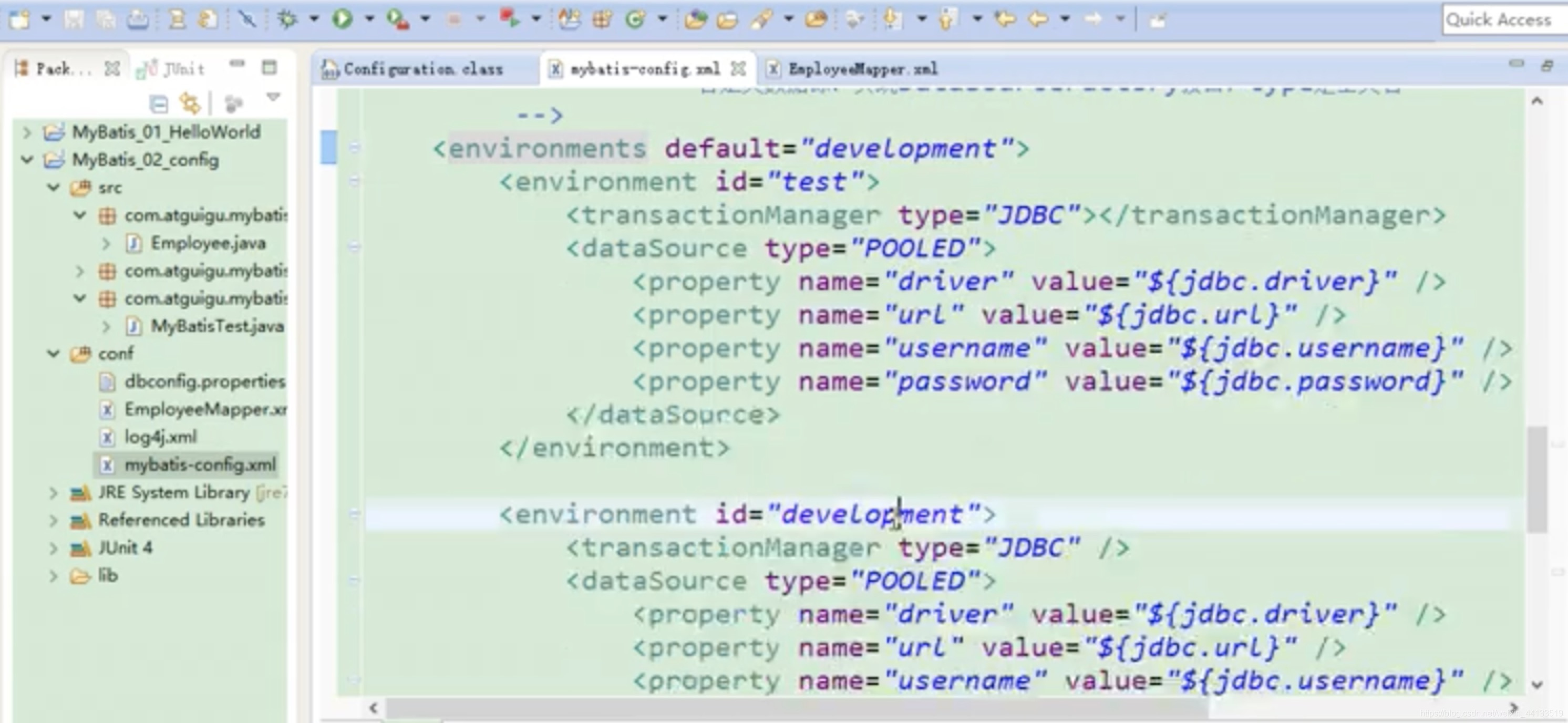1568x723 pixels.
Task: Click the Debug bug icon
Action: pyautogui.click(x=287, y=19)
